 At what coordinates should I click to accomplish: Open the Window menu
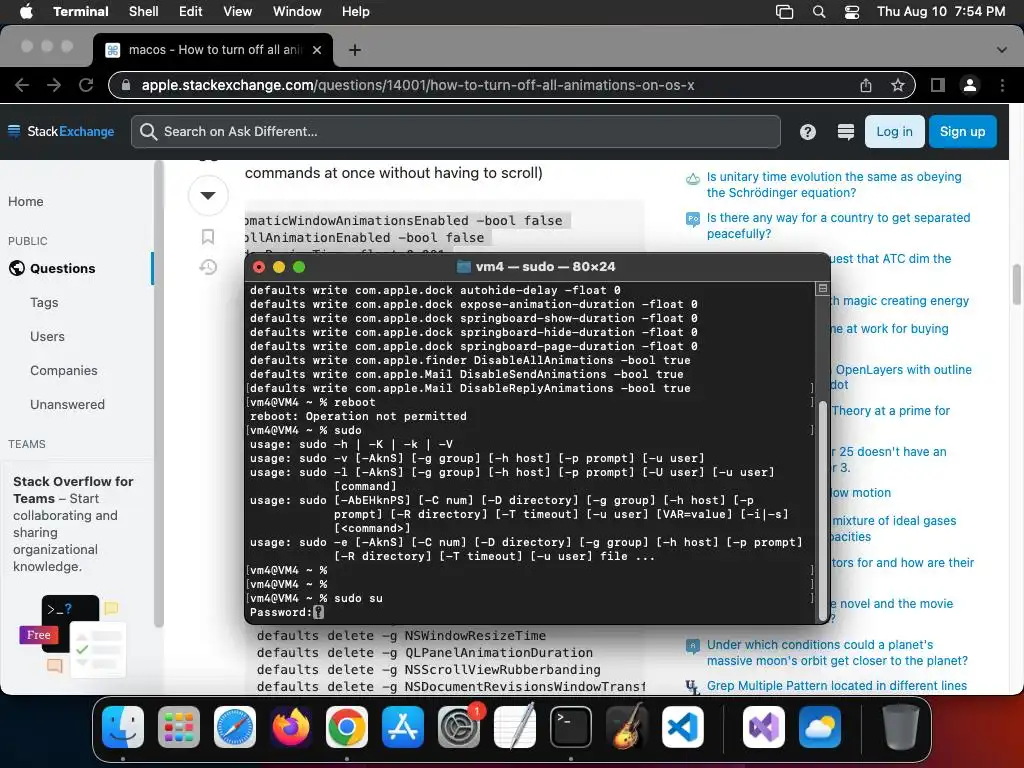coord(297,11)
